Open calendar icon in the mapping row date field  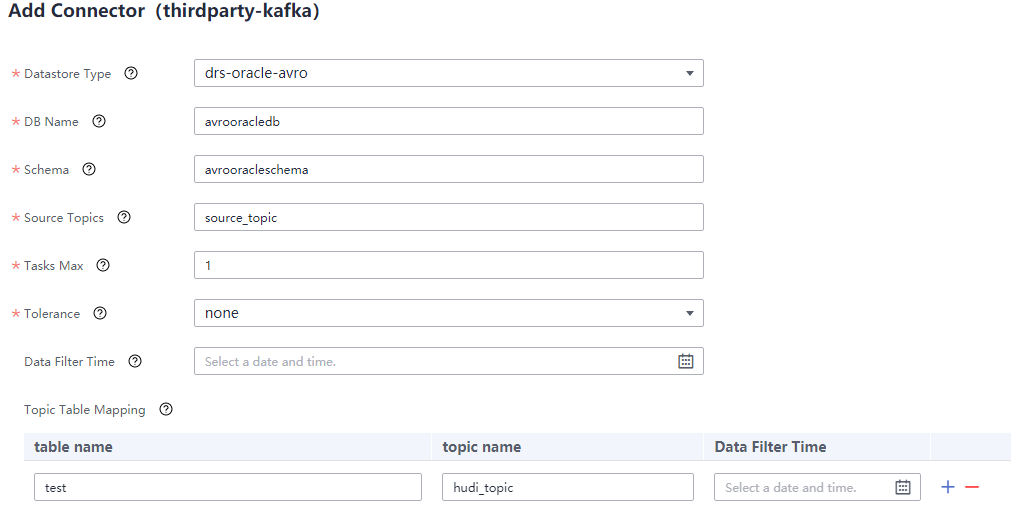tap(903, 488)
